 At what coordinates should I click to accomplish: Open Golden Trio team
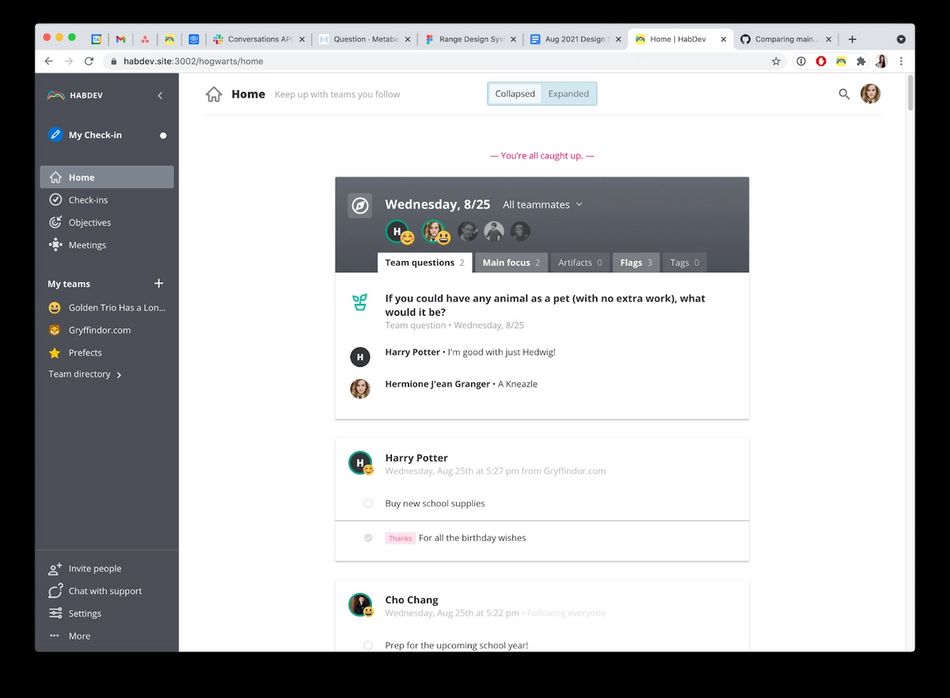pyautogui.click(x=107, y=307)
